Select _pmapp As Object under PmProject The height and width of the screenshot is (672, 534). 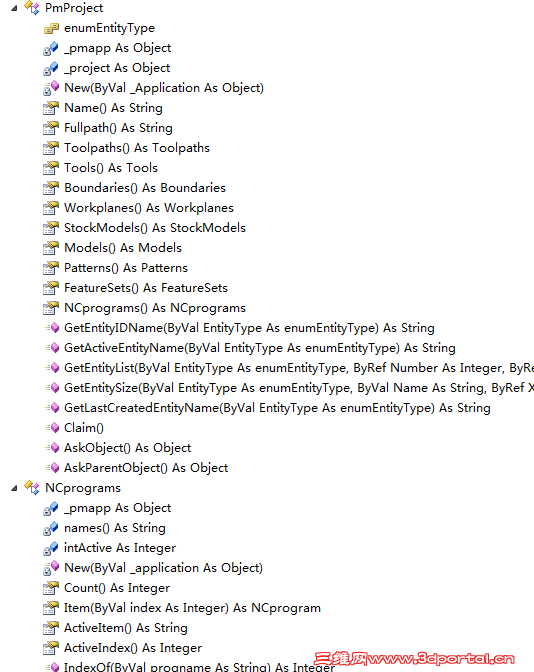click(x=117, y=48)
